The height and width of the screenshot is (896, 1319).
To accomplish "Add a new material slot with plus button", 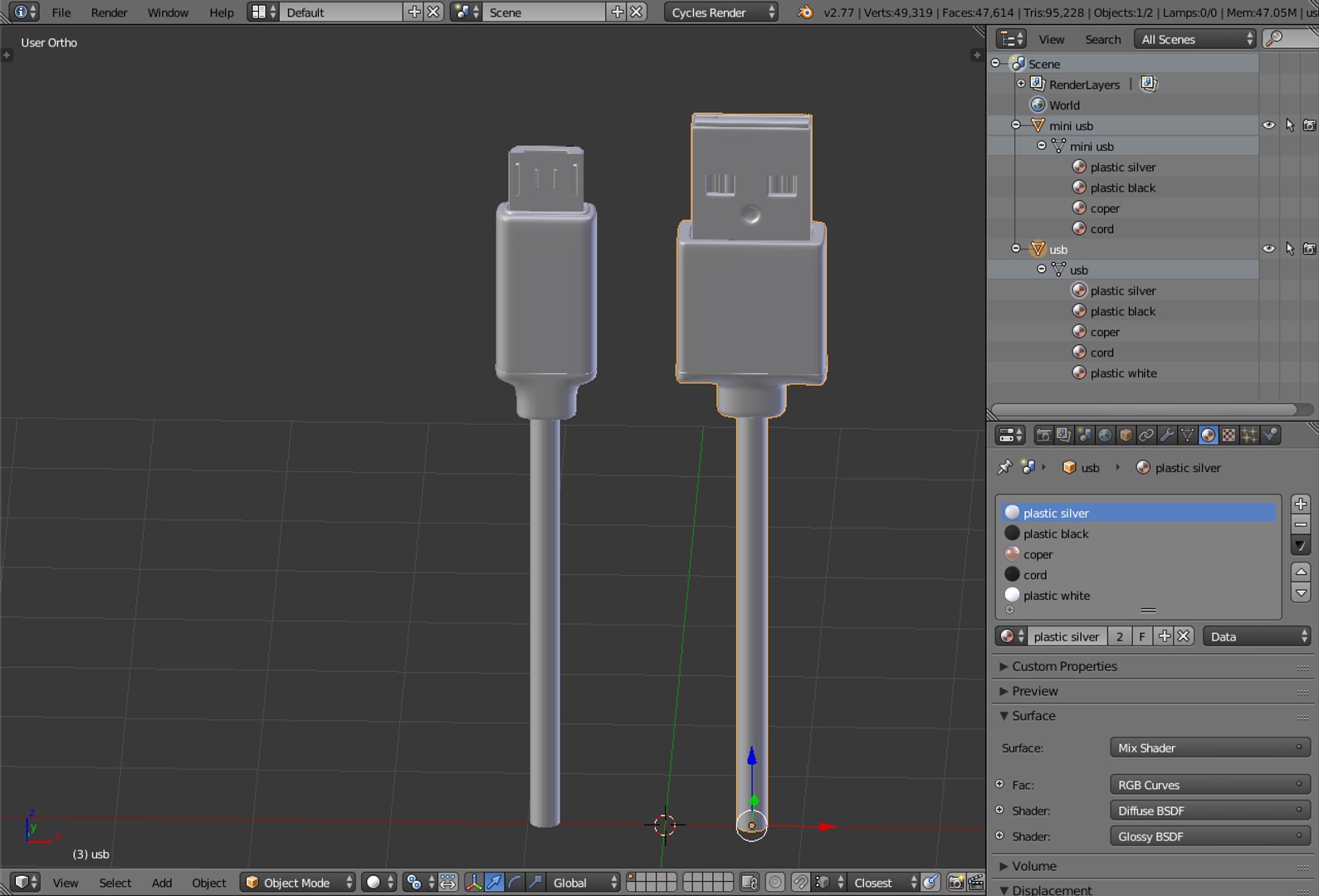I will click(1301, 504).
